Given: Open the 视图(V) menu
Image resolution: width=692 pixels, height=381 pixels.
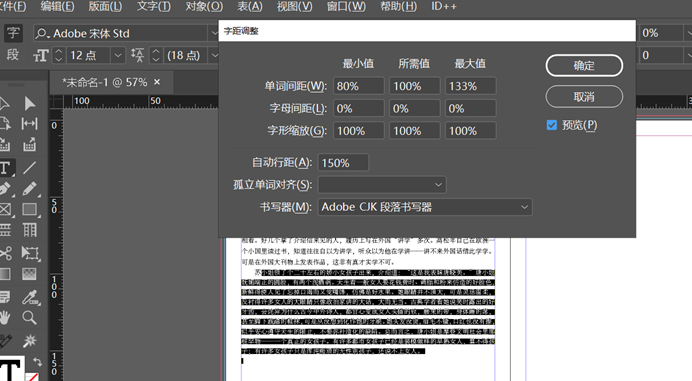Looking at the screenshot, I should coord(294,7).
